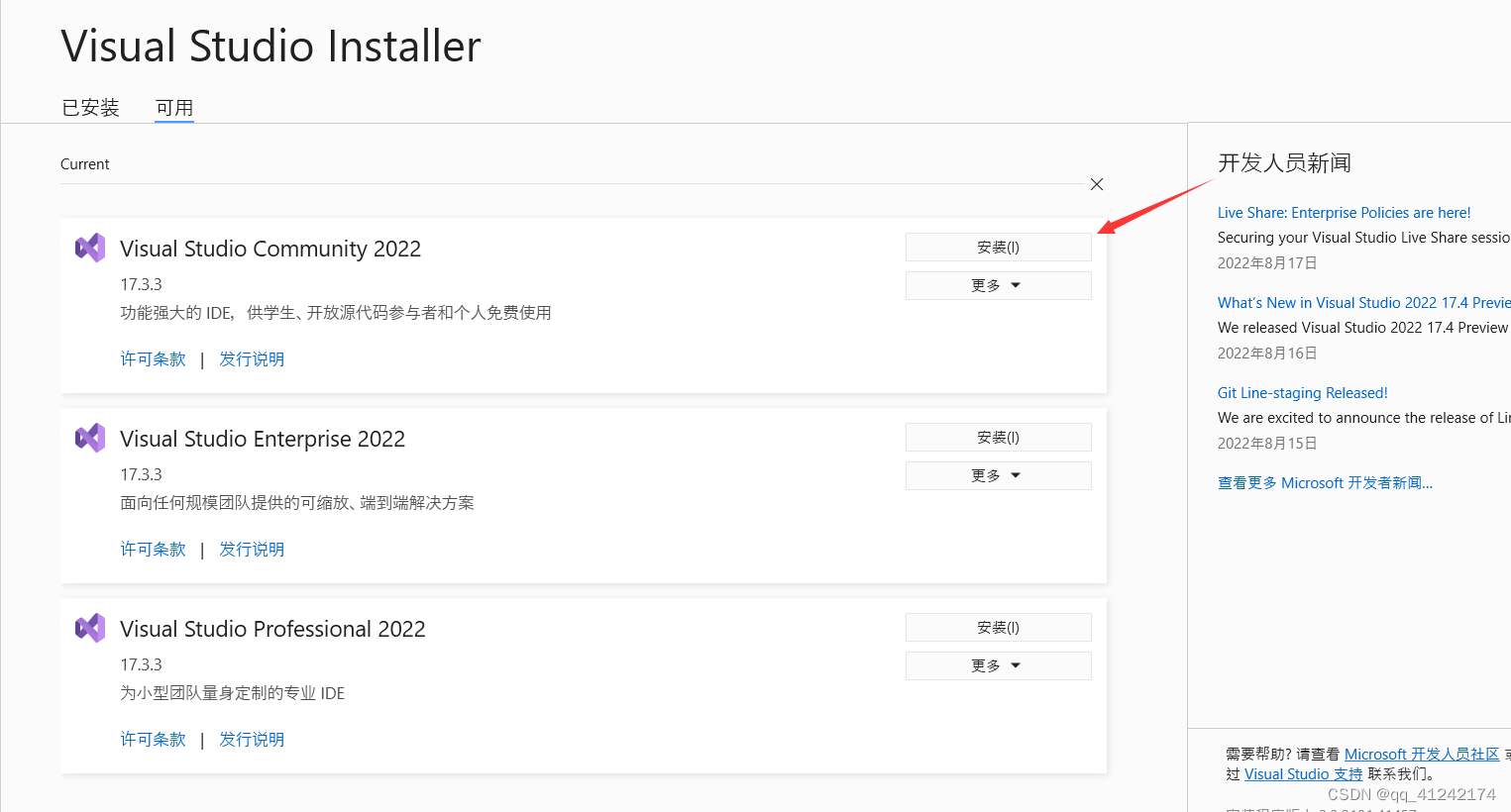The height and width of the screenshot is (812, 1511).
Task: Click the Community description 功能强大的 IDE text
Action: 336,313
